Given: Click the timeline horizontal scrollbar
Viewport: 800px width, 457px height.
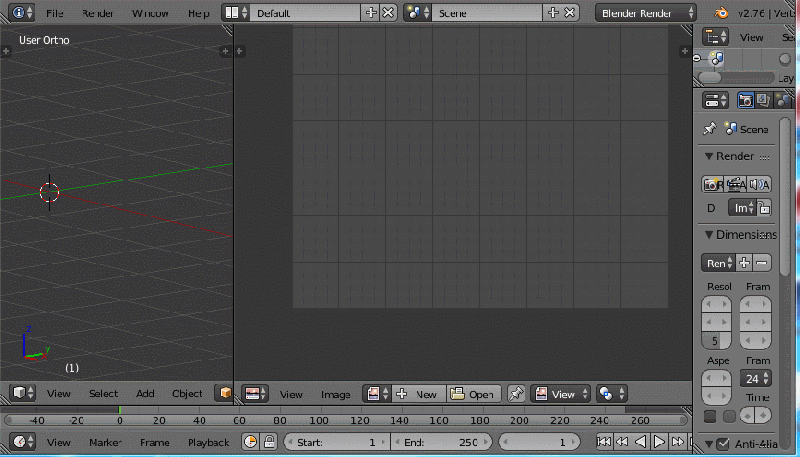Looking at the screenshot, I should (x=346, y=420).
